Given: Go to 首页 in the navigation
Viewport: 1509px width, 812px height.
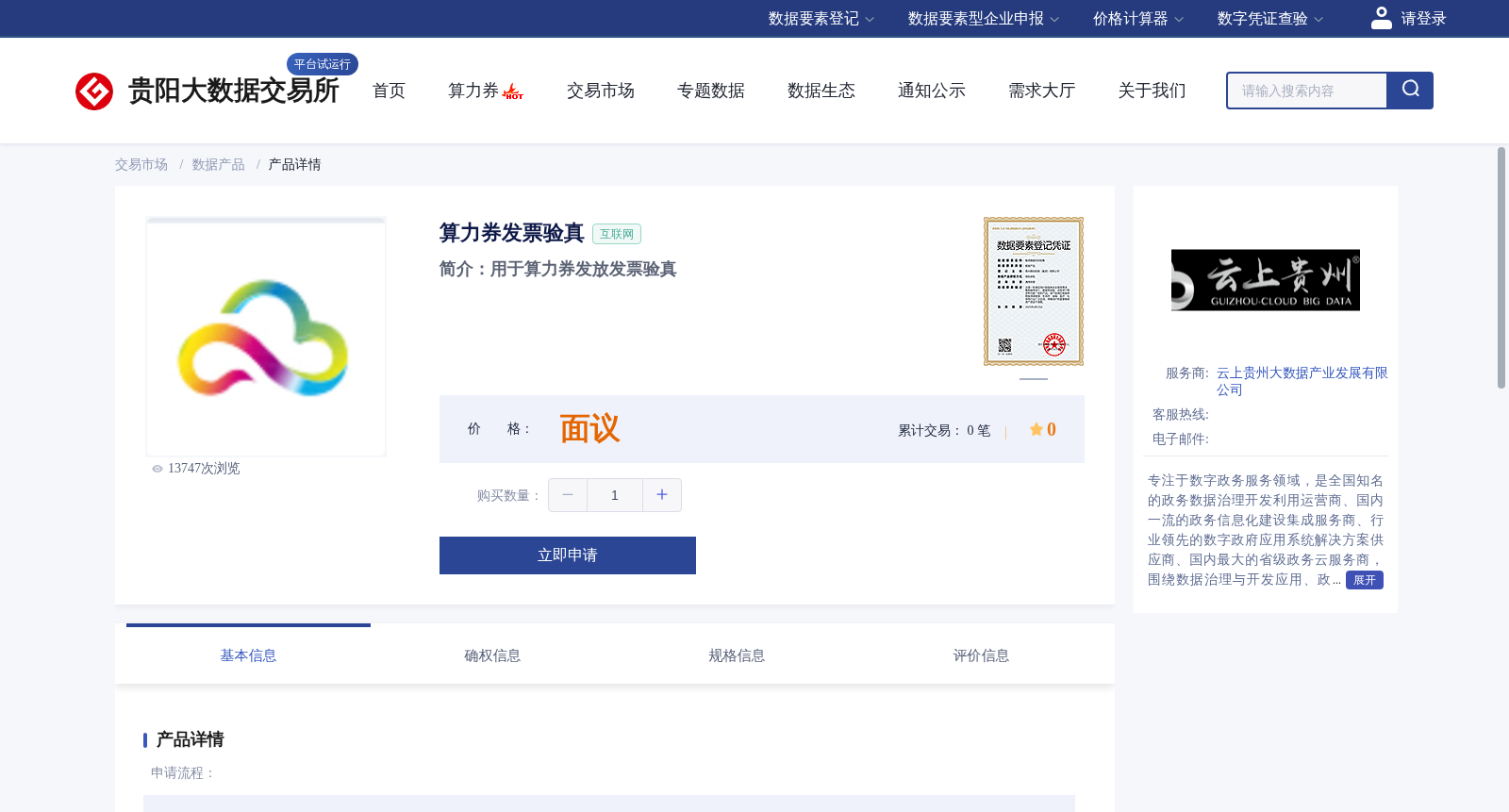Looking at the screenshot, I should [x=389, y=91].
